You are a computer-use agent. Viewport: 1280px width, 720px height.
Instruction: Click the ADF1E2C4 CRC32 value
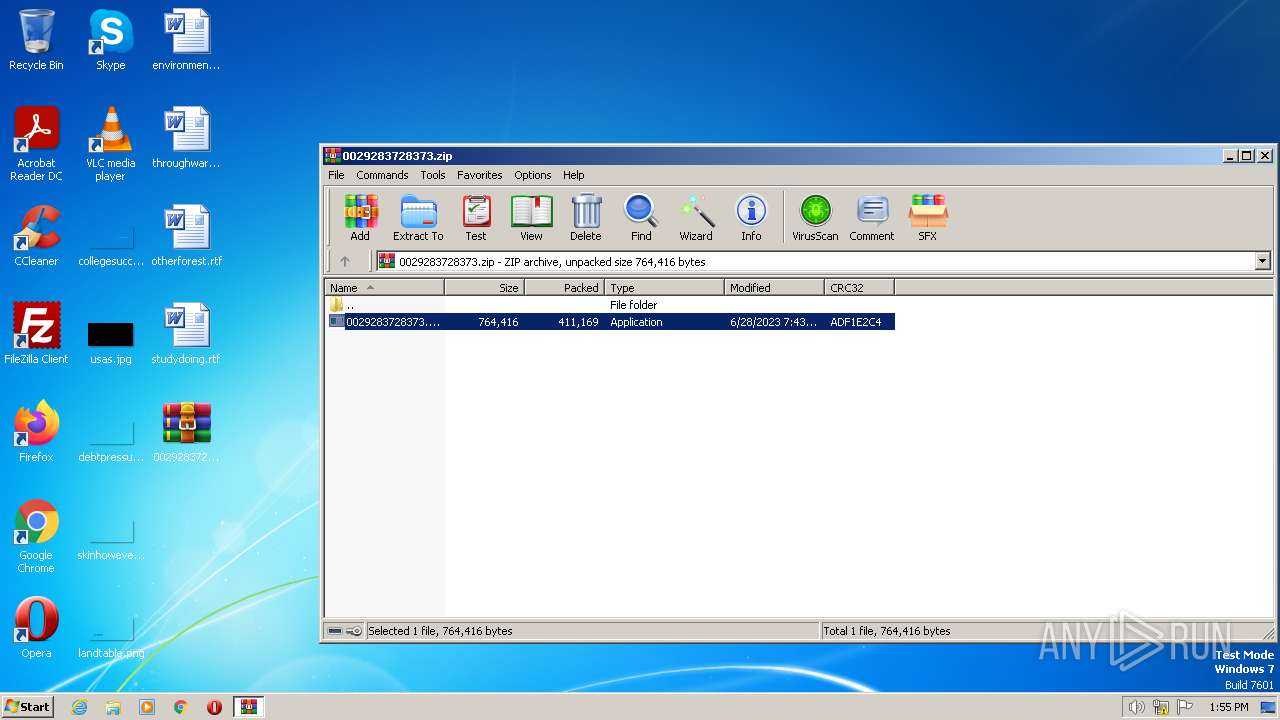856,322
